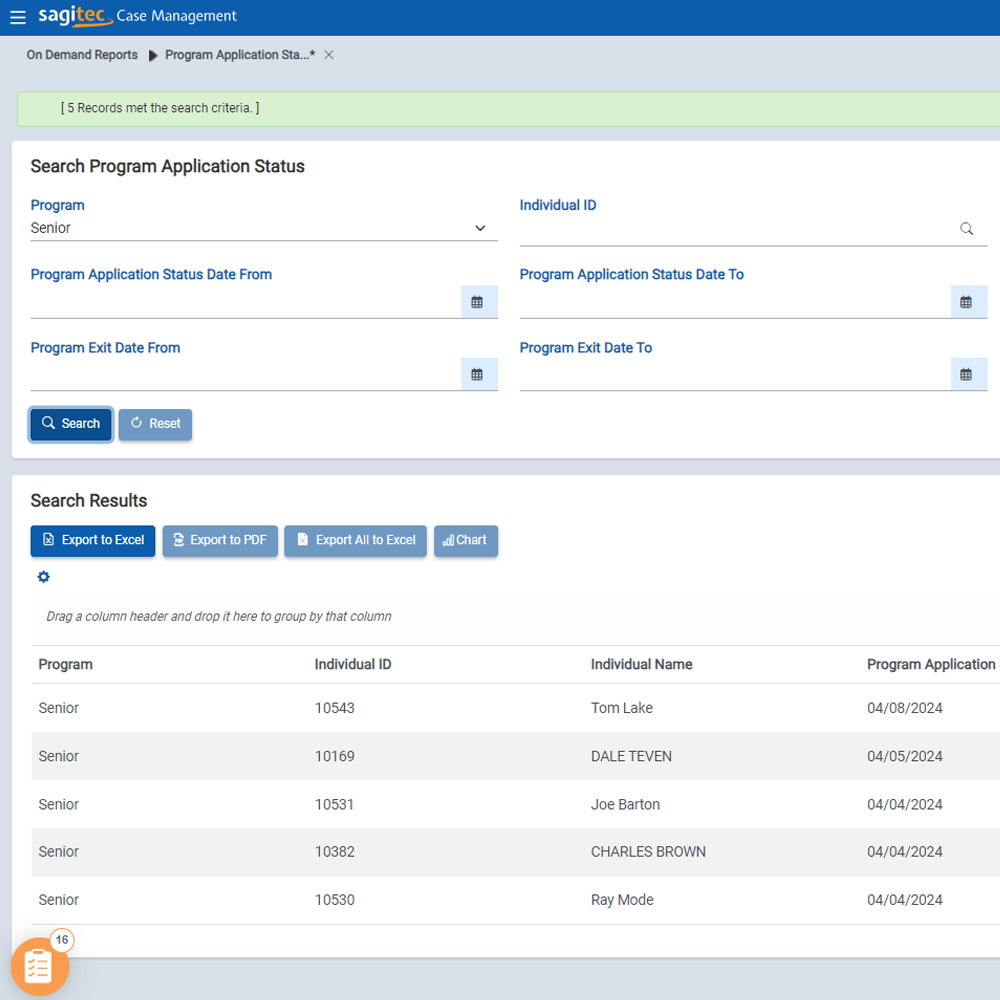
Task: Open calendar for Program Exit Date To
Action: [967, 374]
